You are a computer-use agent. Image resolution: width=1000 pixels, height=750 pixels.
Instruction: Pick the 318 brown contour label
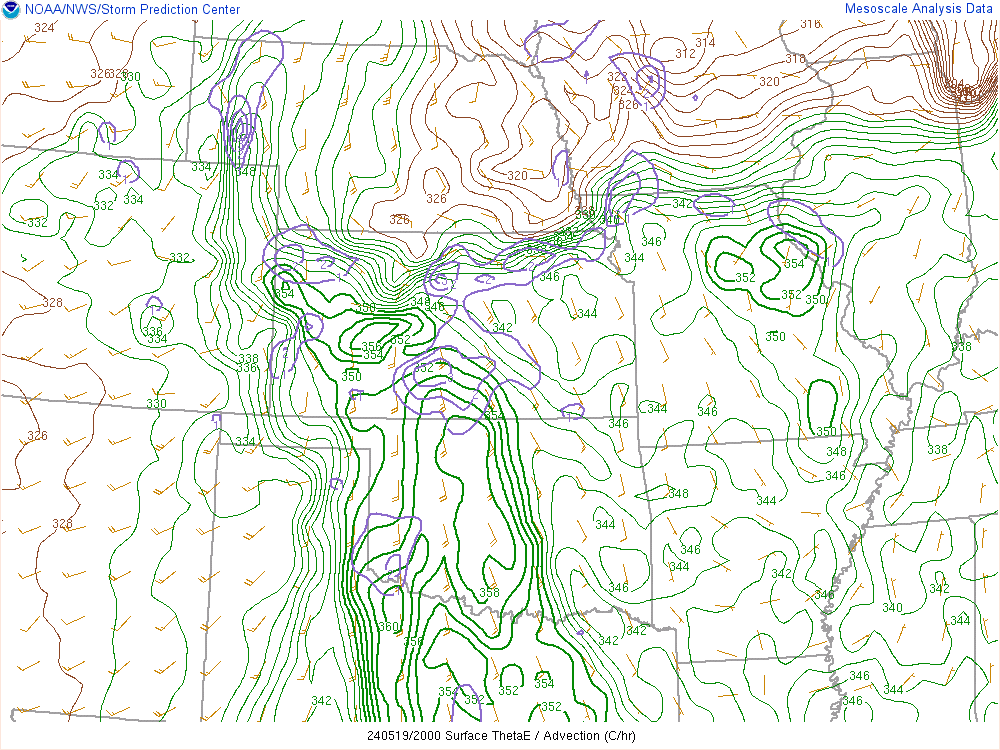pos(794,59)
